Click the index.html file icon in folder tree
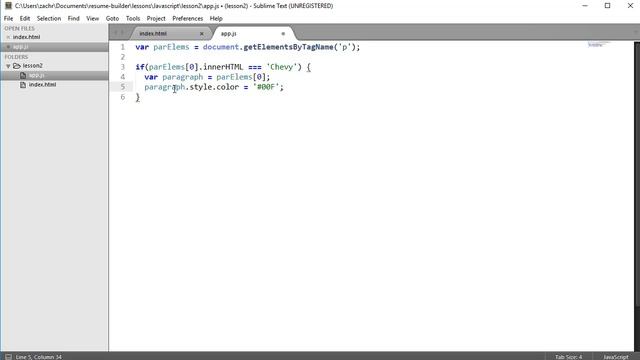Screen dimensions: 640x360 pyautogui.click(x=23, y=84)
